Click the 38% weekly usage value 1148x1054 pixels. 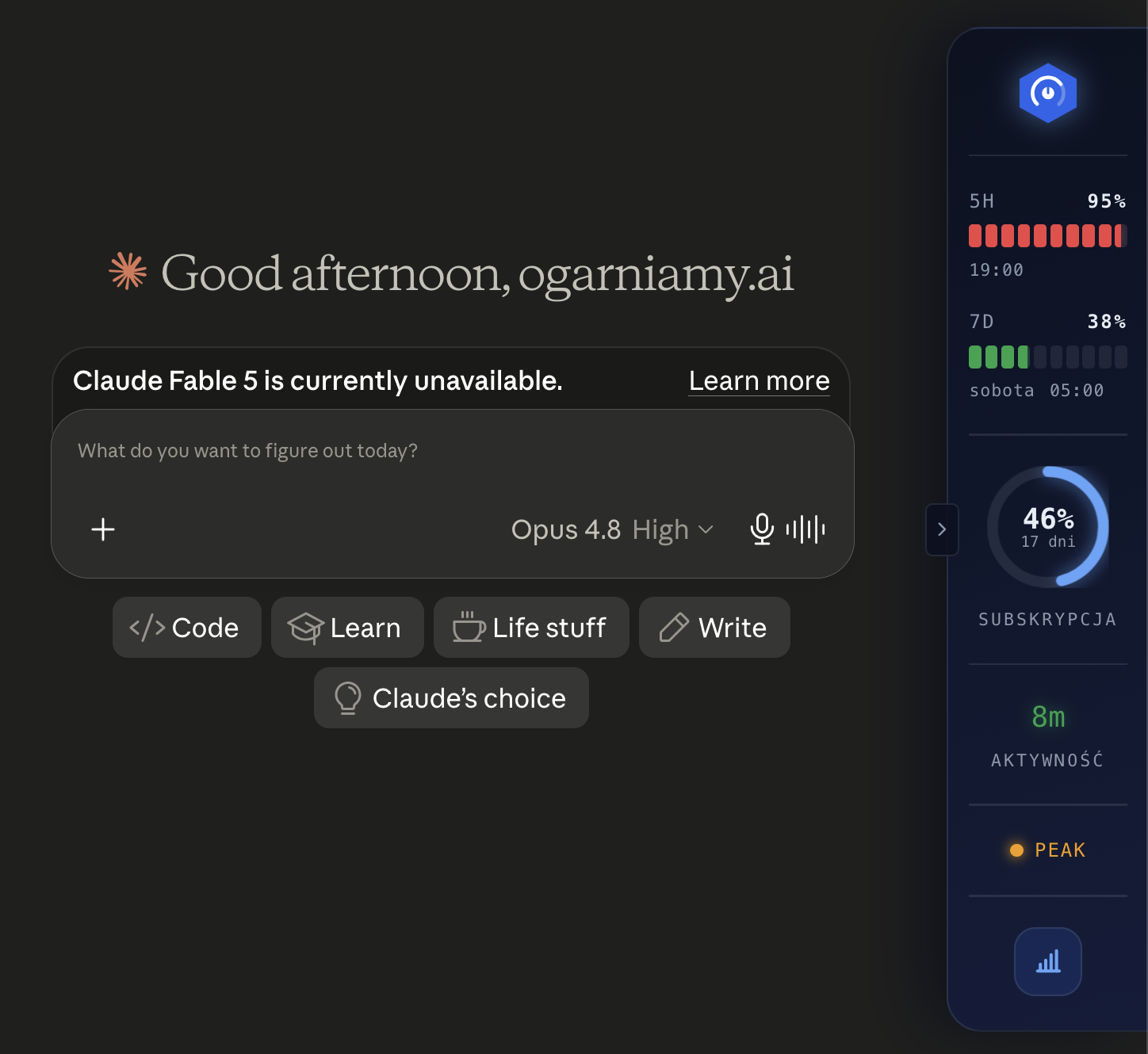pos(1107,322)
